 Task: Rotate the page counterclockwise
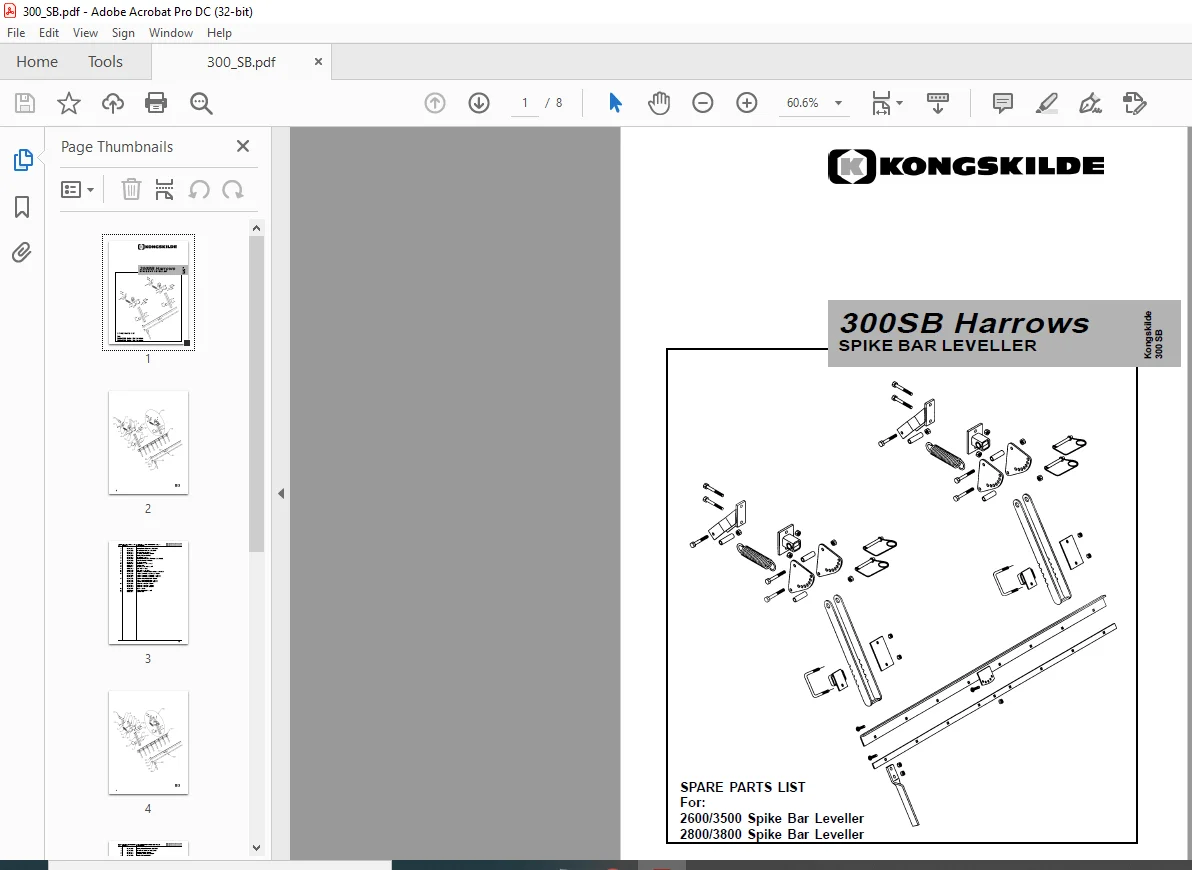coord(199,189)
